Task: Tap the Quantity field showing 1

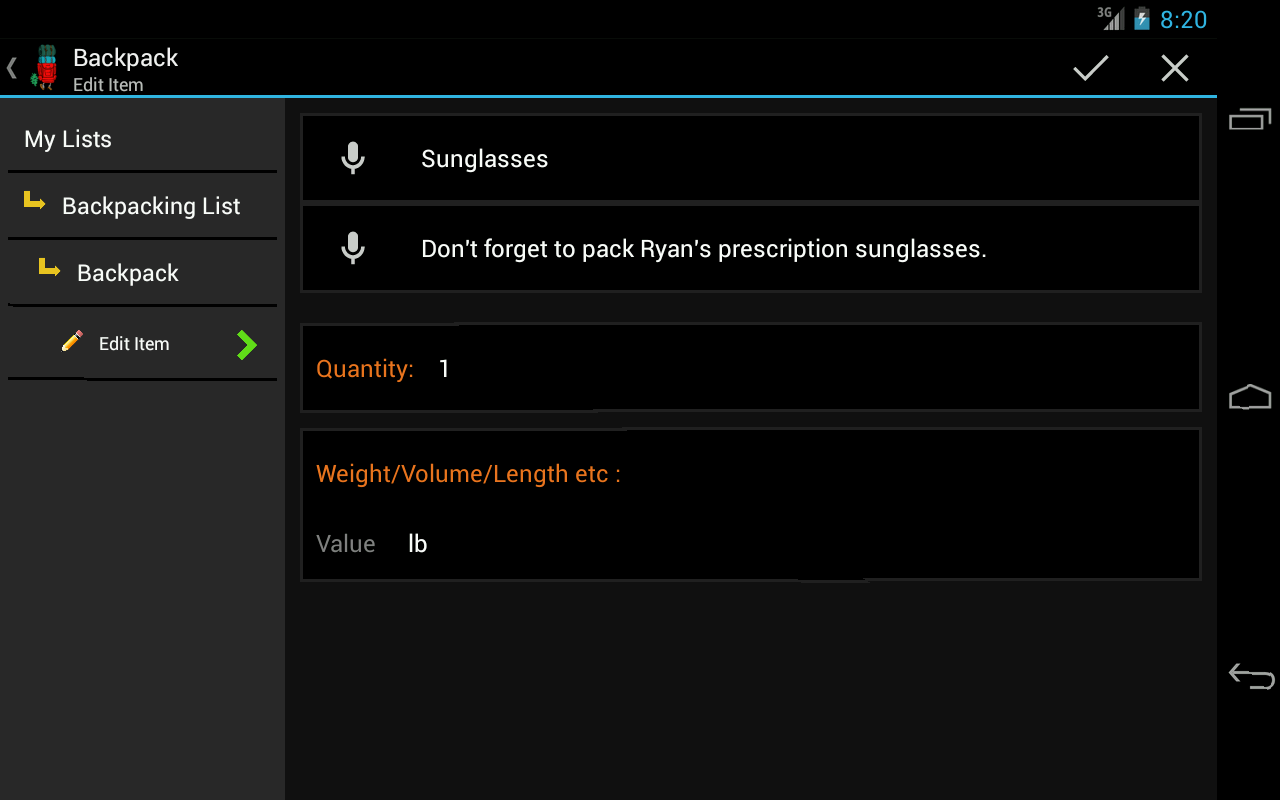Action: tap(751, 367)
